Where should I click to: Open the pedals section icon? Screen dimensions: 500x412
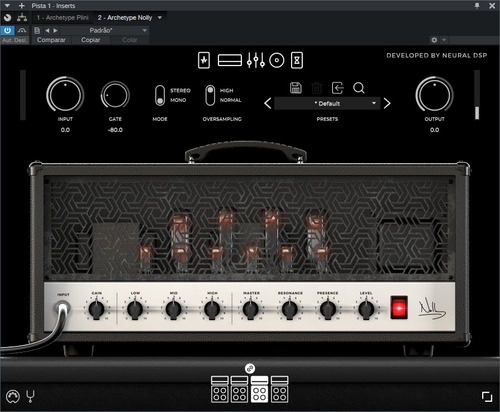coord(204,60)
